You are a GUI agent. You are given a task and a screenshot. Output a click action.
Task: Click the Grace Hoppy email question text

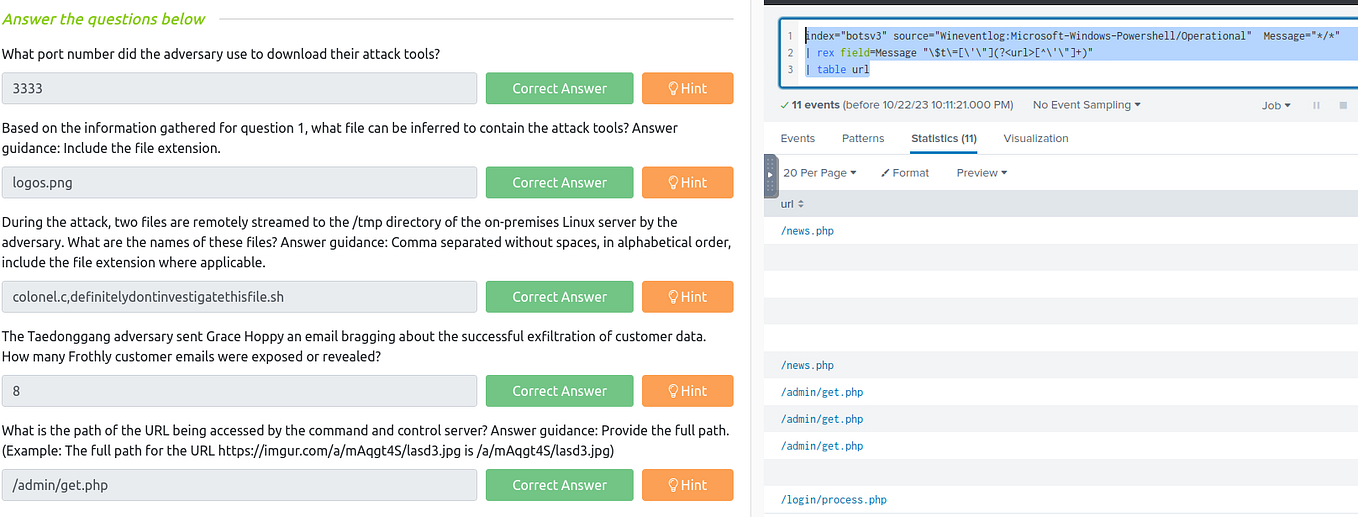(354, 346)
